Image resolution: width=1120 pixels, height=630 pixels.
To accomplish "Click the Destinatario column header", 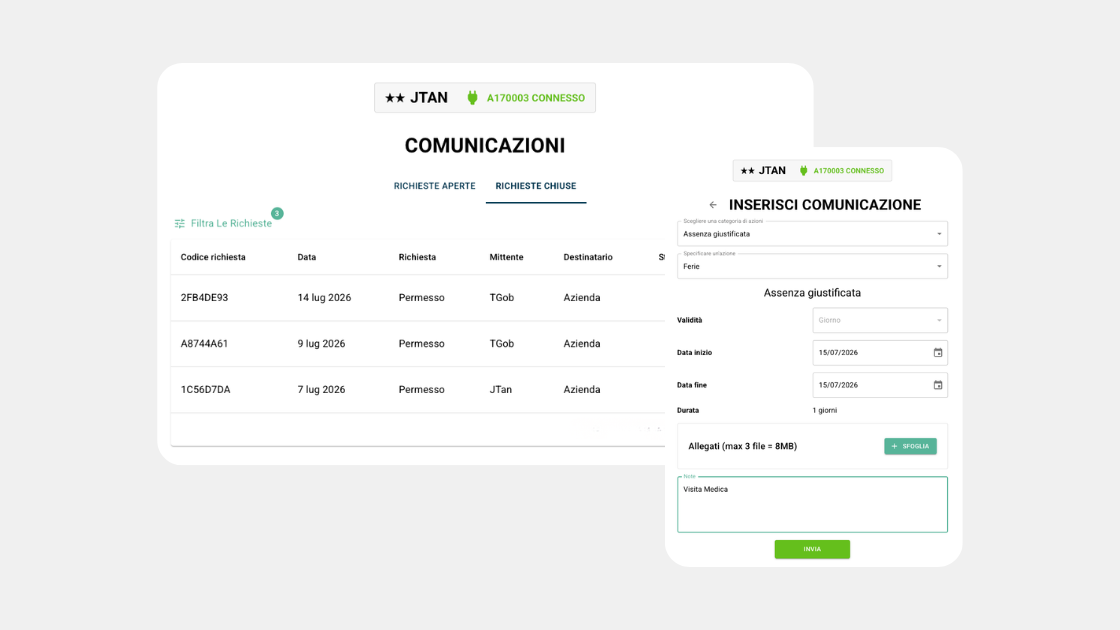I will tap(588, 257).
